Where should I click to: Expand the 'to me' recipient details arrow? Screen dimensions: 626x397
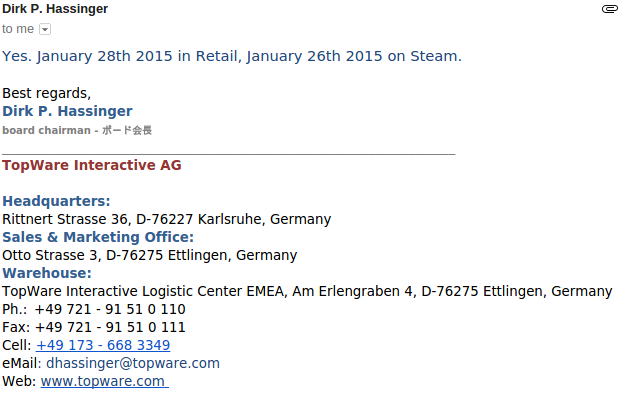click(x=45, y=29)
